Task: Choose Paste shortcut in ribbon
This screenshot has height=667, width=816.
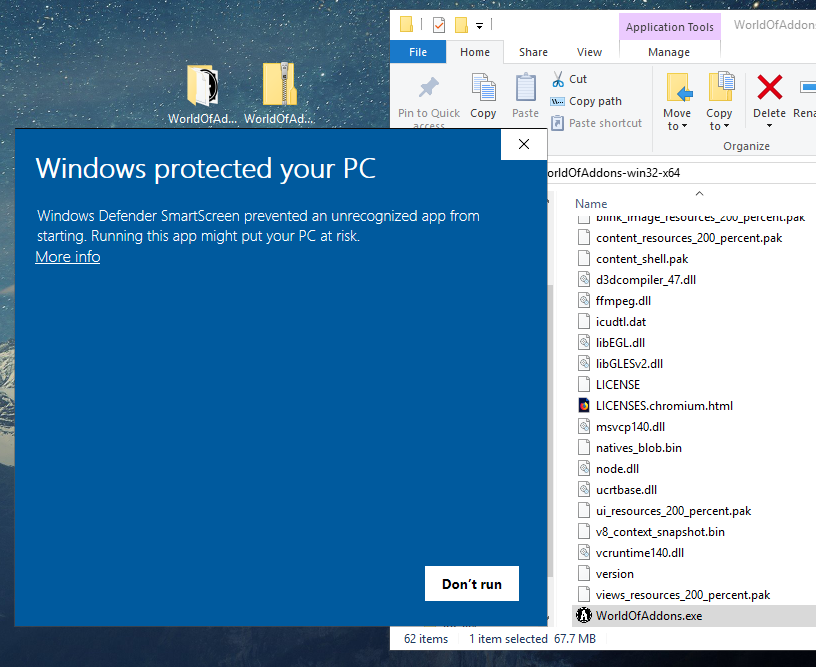Action: tap(596, 123)
